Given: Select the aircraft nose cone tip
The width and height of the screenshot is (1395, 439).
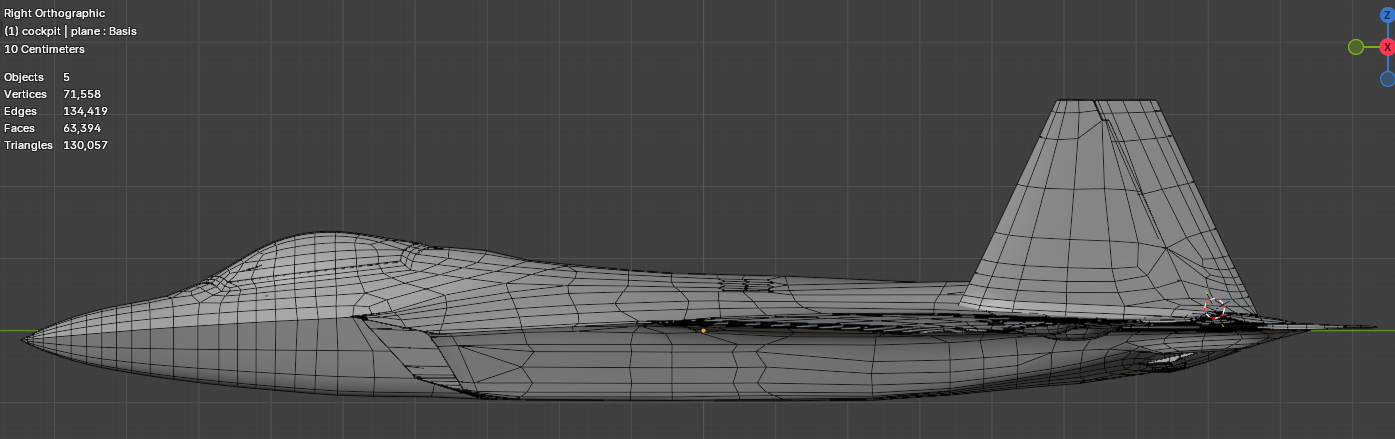Looking at the screenshot, I should point(30,337).
